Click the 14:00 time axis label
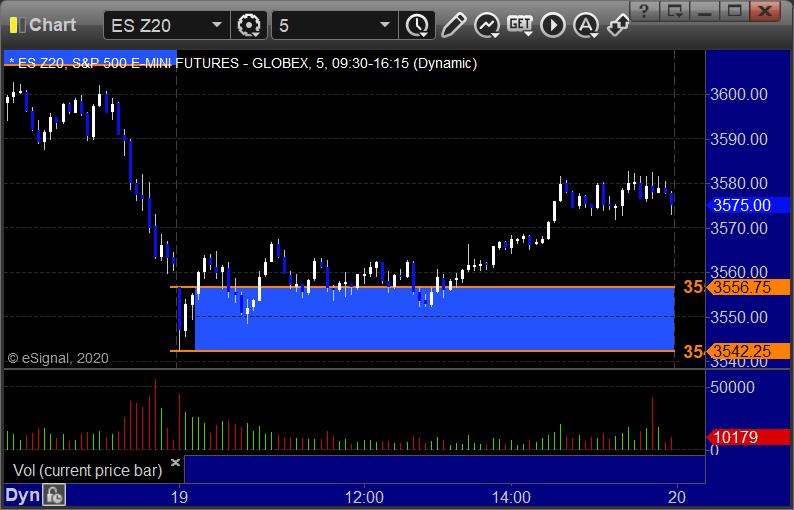The width and height of the screenshot is (794, 510). [x=511, y=497]
